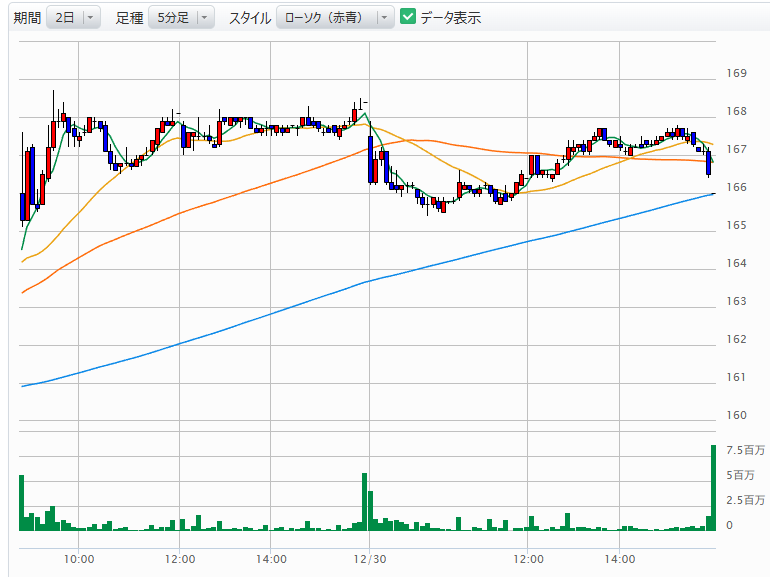
Task: Click the 10:00 time axis label
Action: 79,559
